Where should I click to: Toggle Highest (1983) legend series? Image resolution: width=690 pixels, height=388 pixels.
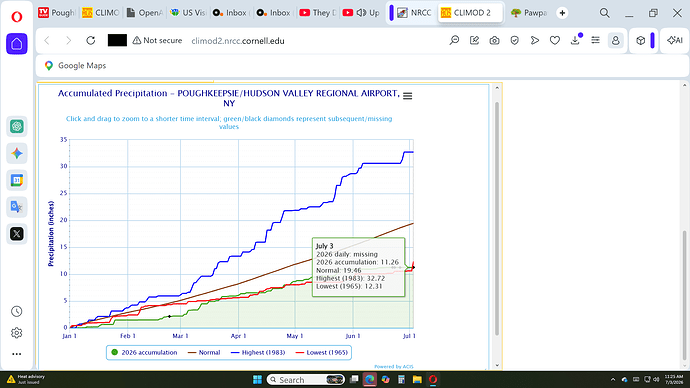tap(258, 352)
